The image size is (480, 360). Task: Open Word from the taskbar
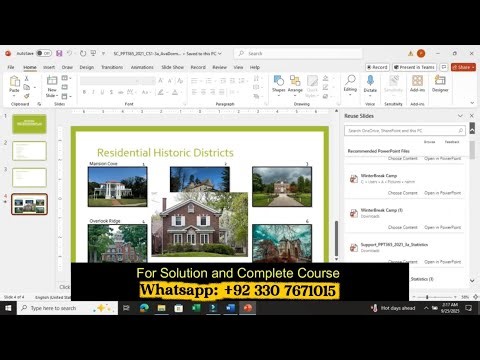tap(230, 308)
